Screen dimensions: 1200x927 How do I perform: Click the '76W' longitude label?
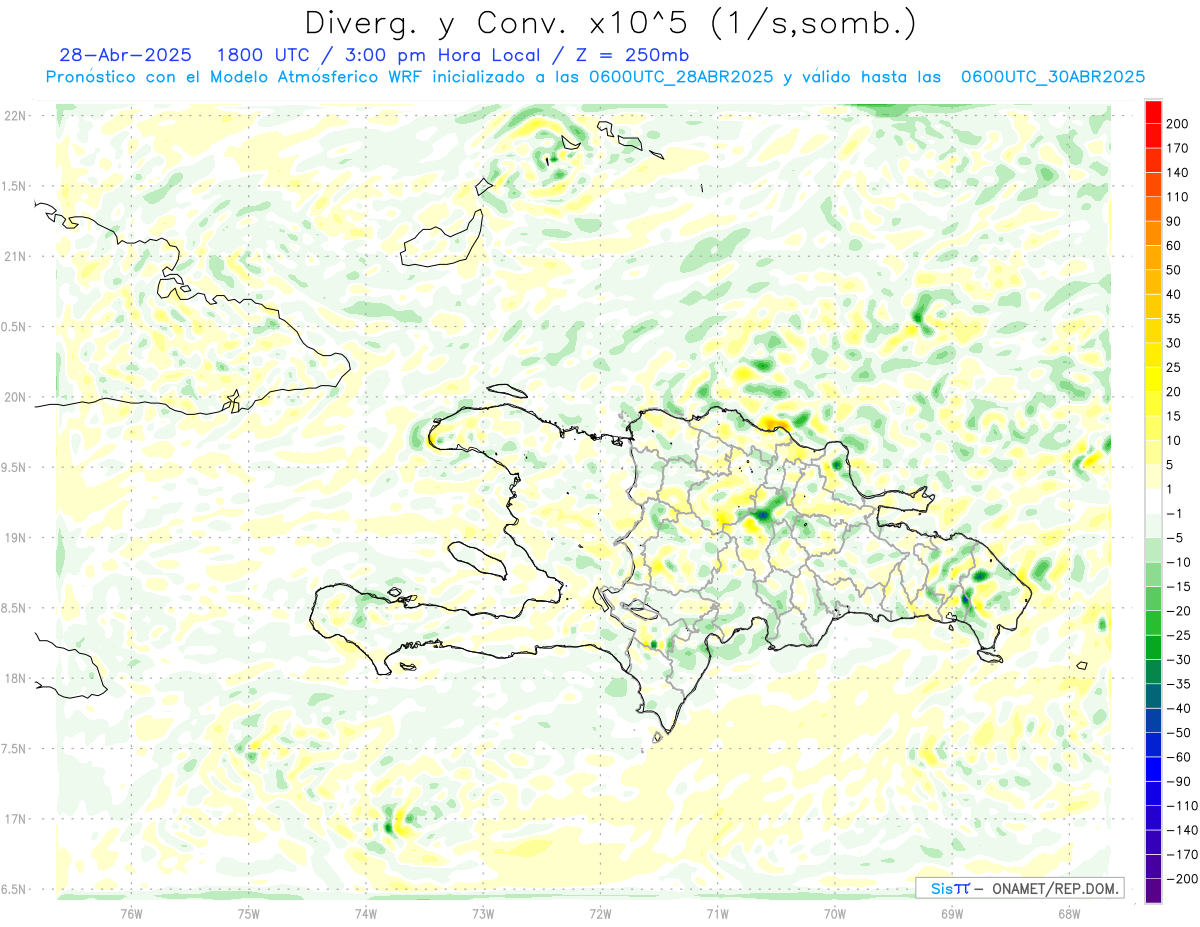click(x=131, y=914)
